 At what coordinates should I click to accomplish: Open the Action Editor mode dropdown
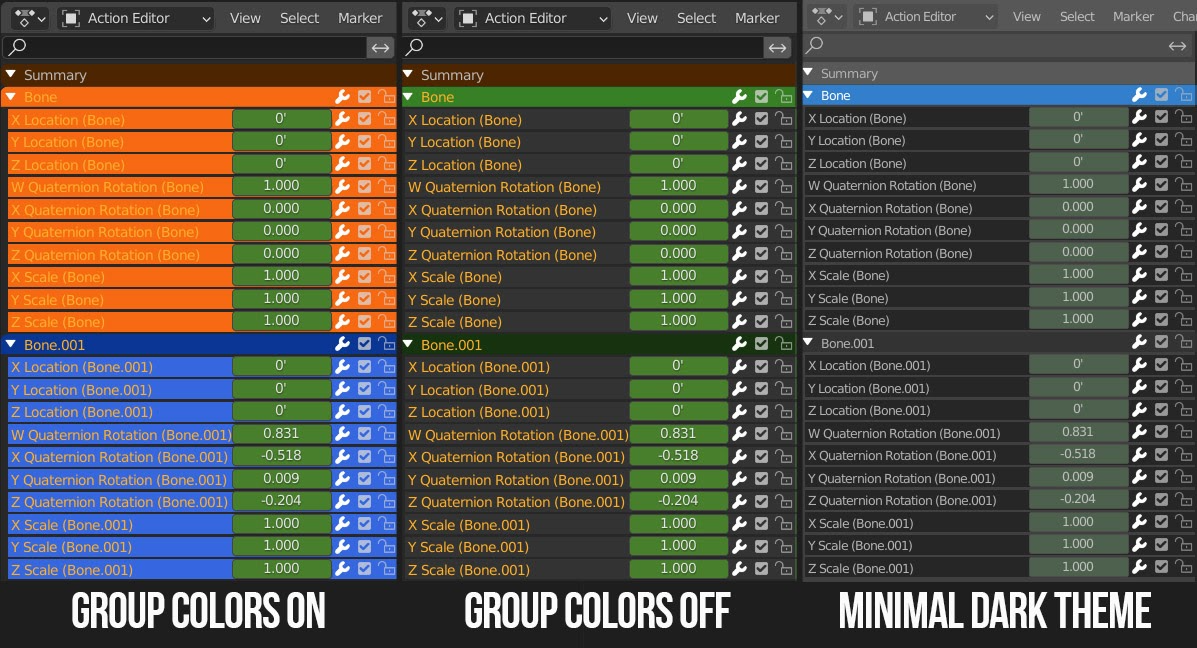[135, 17]
